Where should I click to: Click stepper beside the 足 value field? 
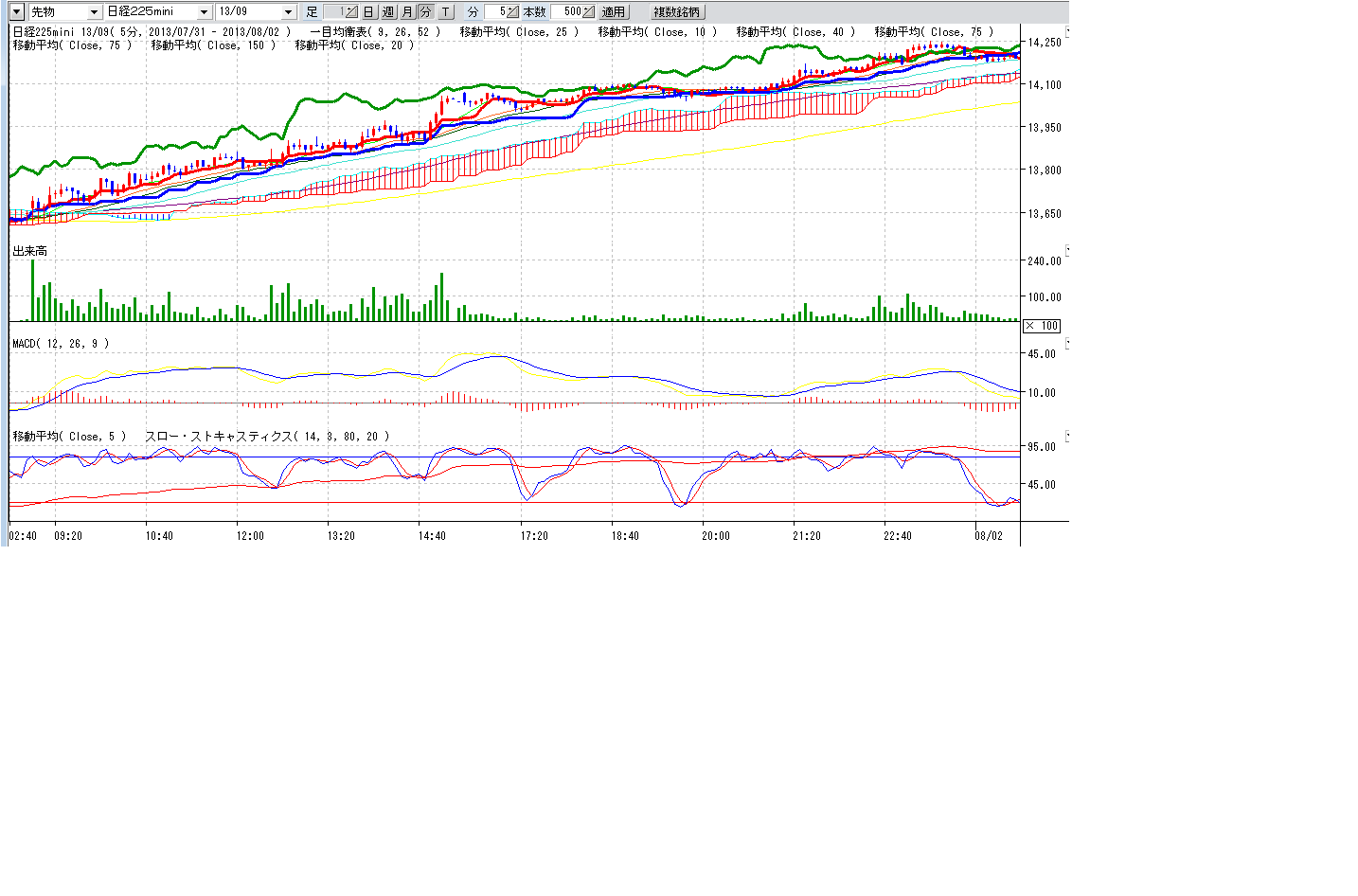click(350, 12)
